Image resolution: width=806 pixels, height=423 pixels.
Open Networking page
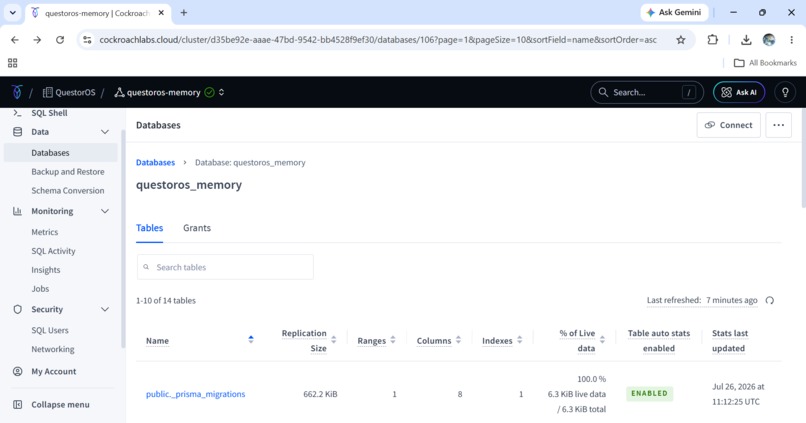point(52,350)
